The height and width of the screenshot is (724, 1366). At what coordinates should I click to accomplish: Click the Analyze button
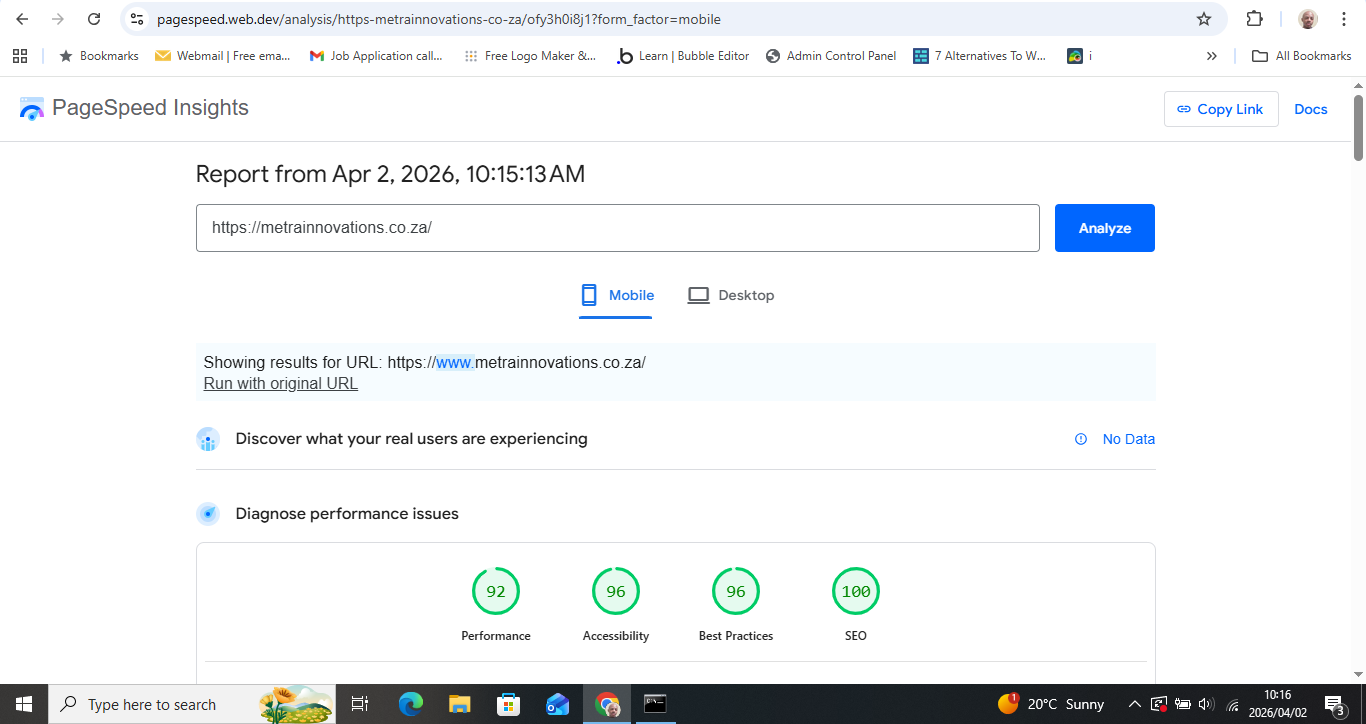click(x=1104, y=227)
